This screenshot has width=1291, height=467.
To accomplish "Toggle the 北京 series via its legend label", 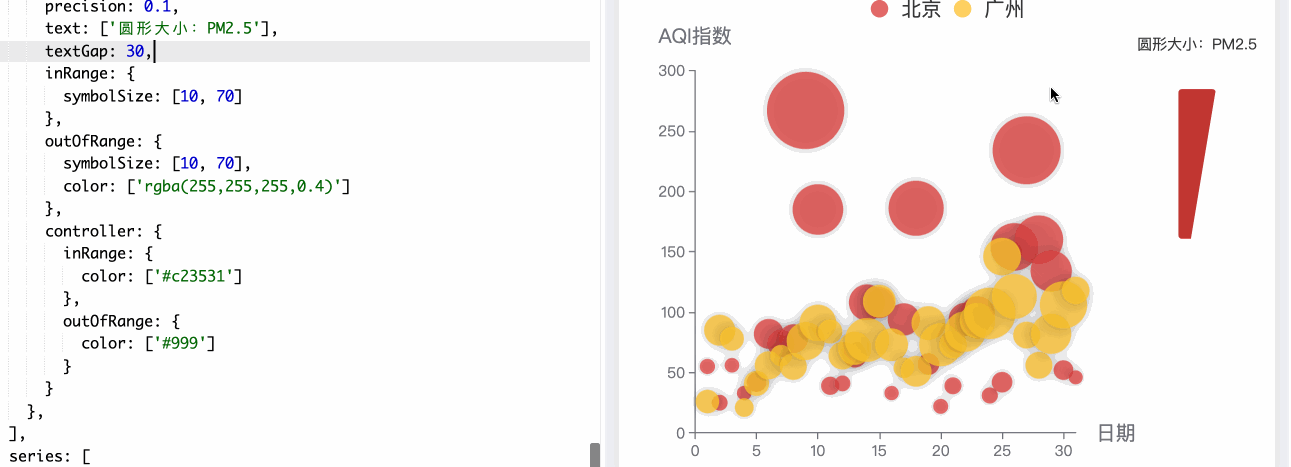I will (x=921, y=10).
